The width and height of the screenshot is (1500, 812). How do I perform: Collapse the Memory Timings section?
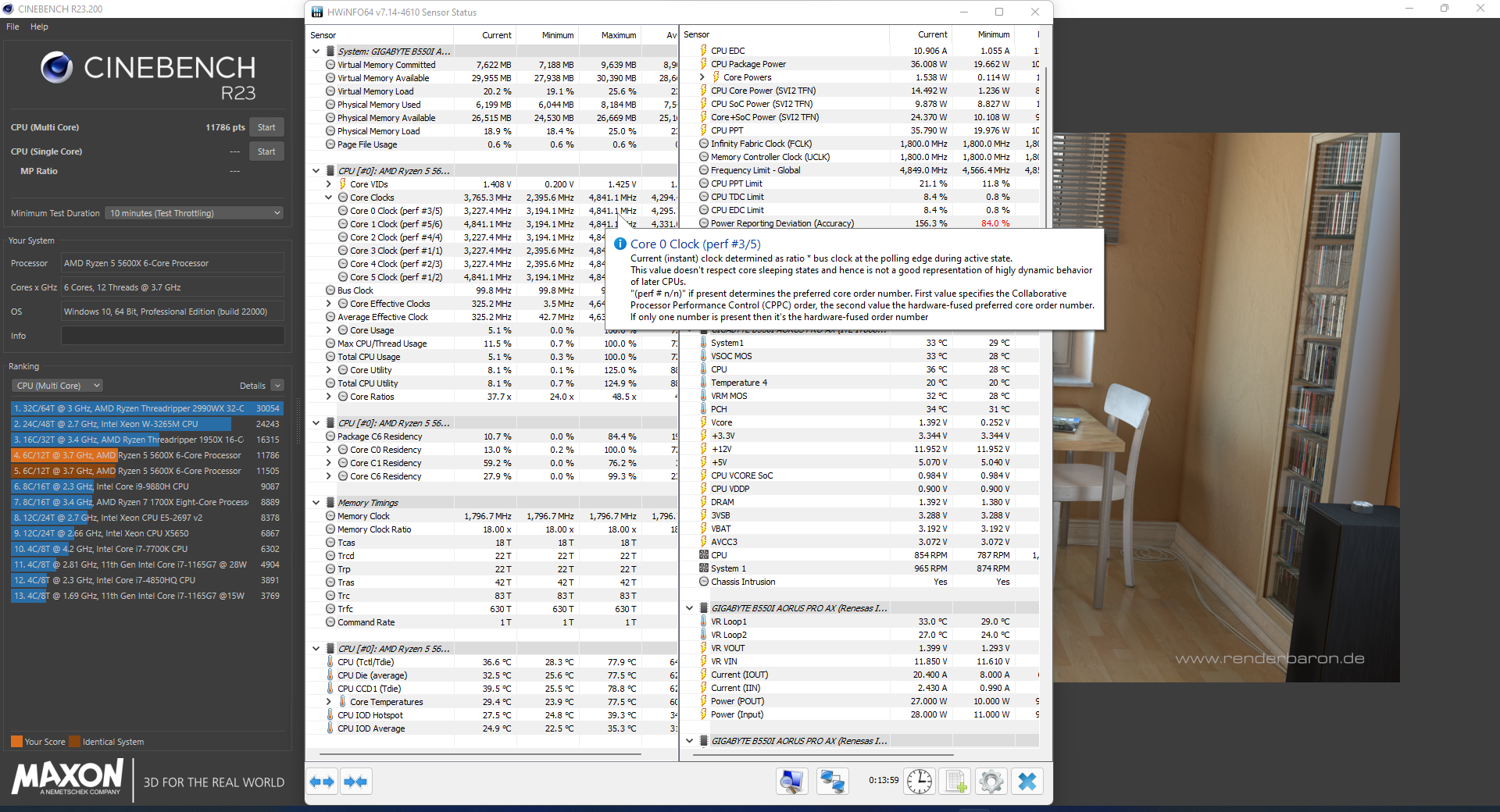click(x=316, y=503)
